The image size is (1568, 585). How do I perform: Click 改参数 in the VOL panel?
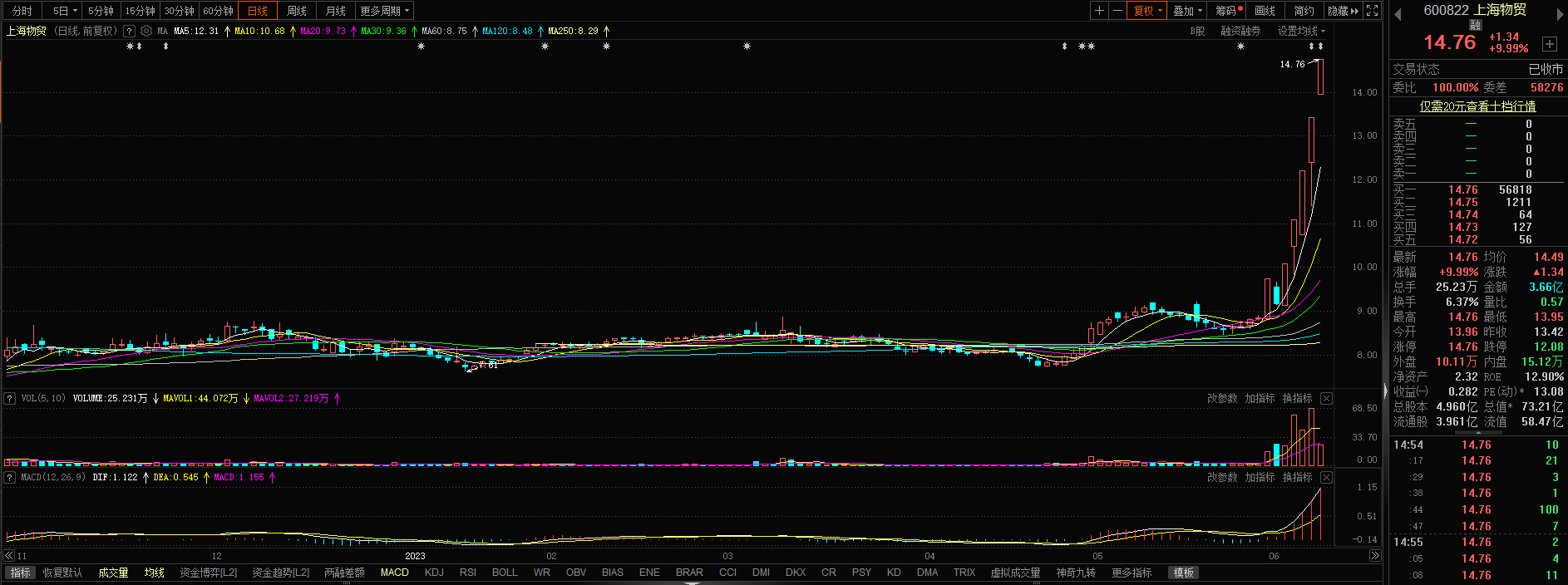click(x=1221, y=398)
